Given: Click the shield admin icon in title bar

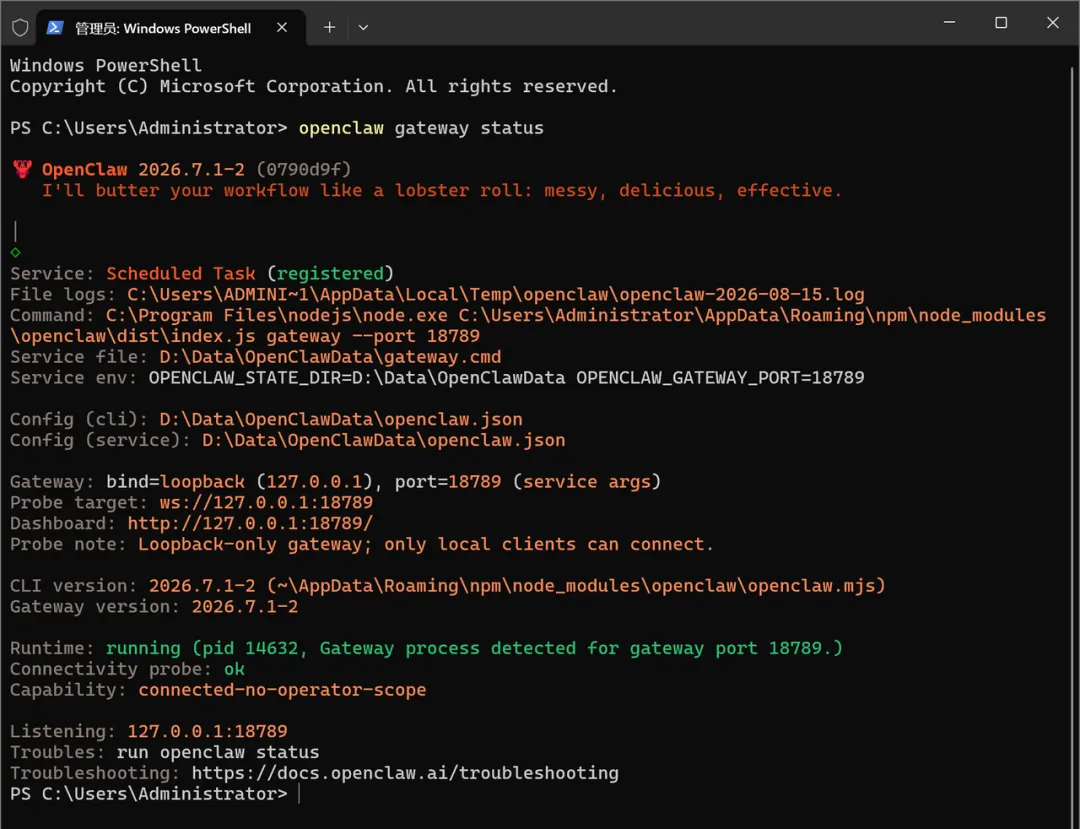Looking at the screenshot, I should pyautogui.click(x=20, y=28).
